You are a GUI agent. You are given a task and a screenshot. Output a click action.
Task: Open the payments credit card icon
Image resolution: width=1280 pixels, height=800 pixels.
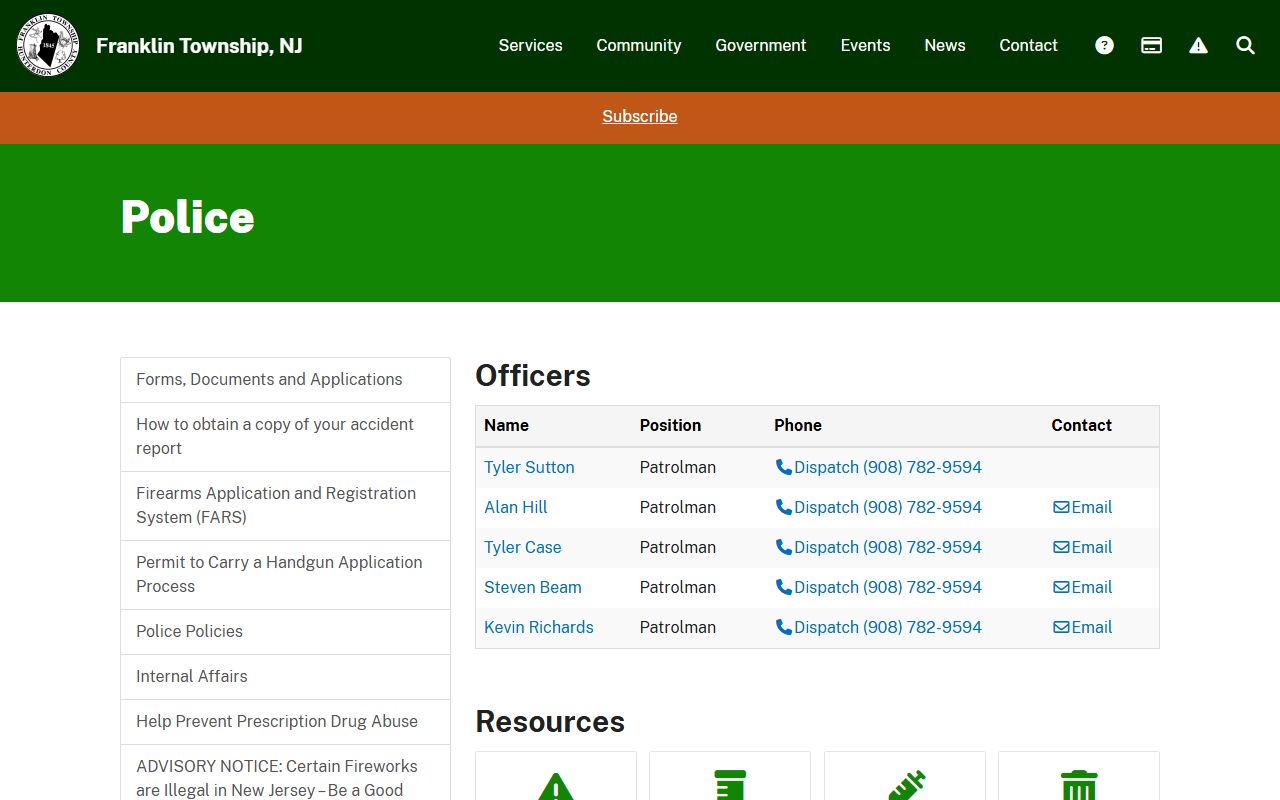point(1151,45)
